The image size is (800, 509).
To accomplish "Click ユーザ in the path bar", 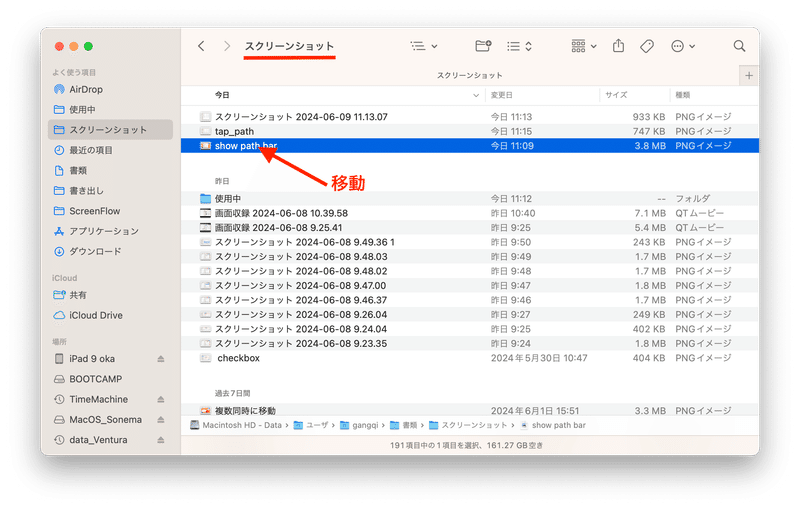I will [311, 425].
